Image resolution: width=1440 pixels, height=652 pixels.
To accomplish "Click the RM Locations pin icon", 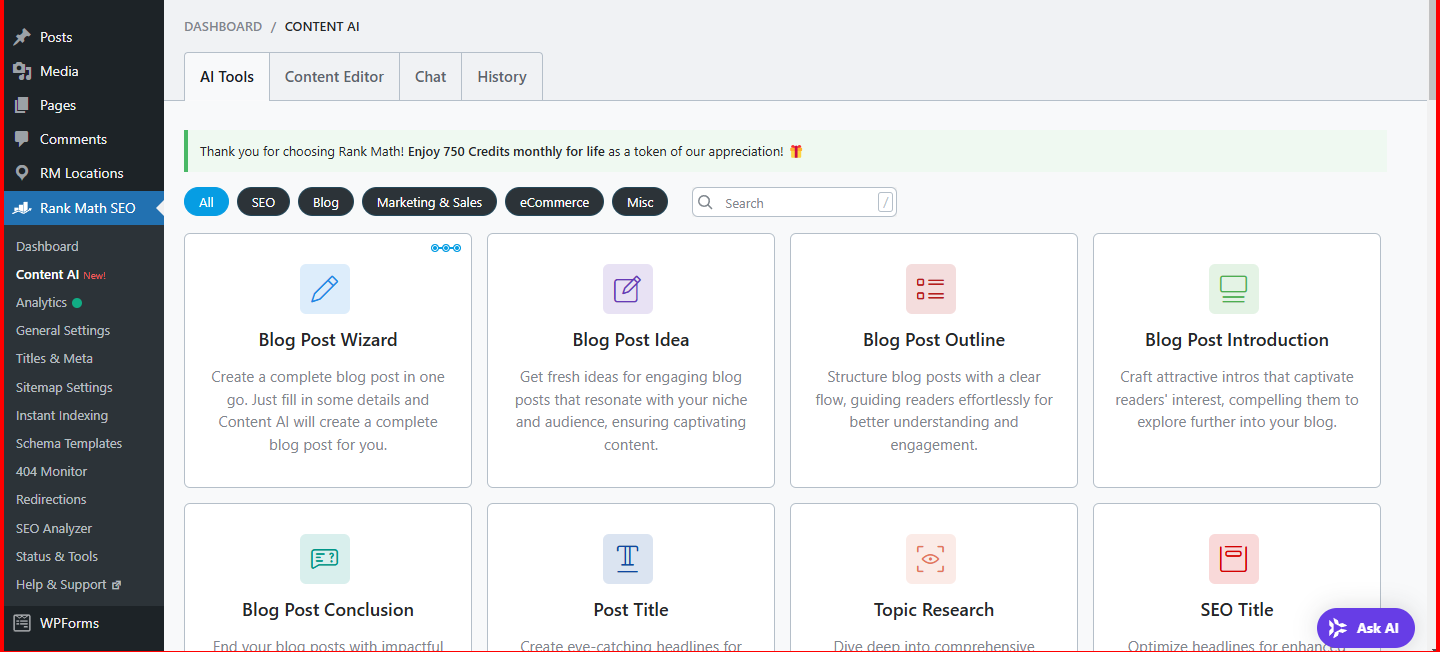I will click(x=22, y=173).
